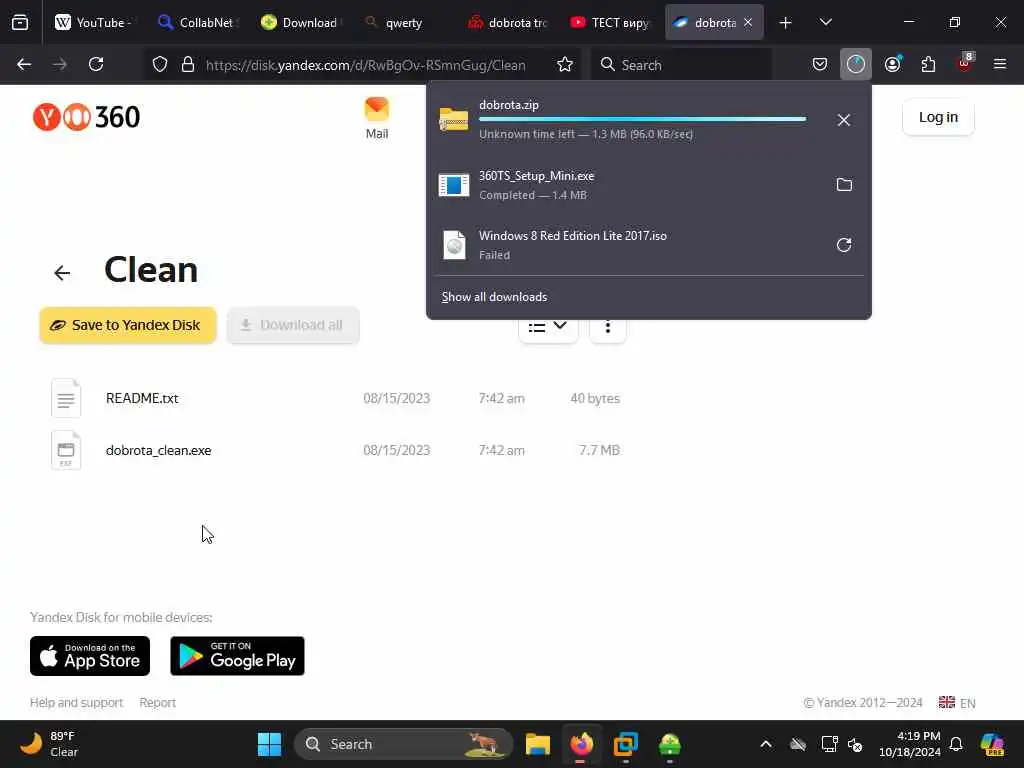Open Help and support link

76,703
